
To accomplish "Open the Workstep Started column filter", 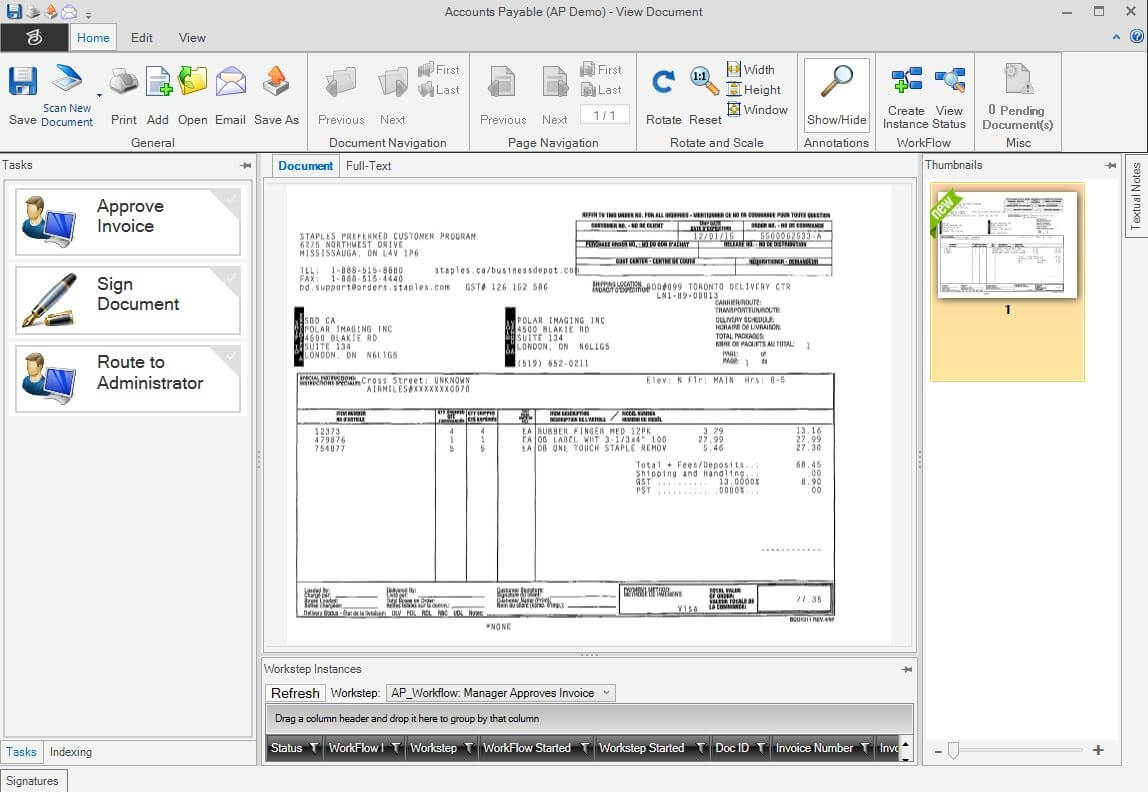I will tap(701, 747).
